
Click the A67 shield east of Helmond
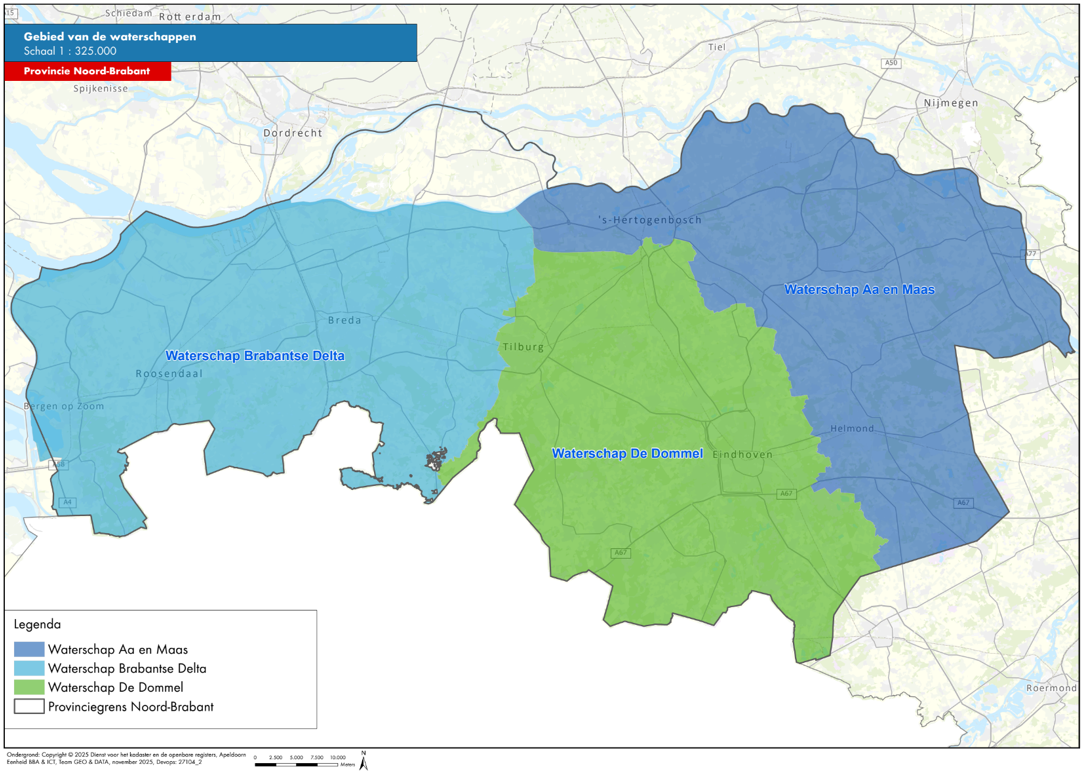point(963,503)
